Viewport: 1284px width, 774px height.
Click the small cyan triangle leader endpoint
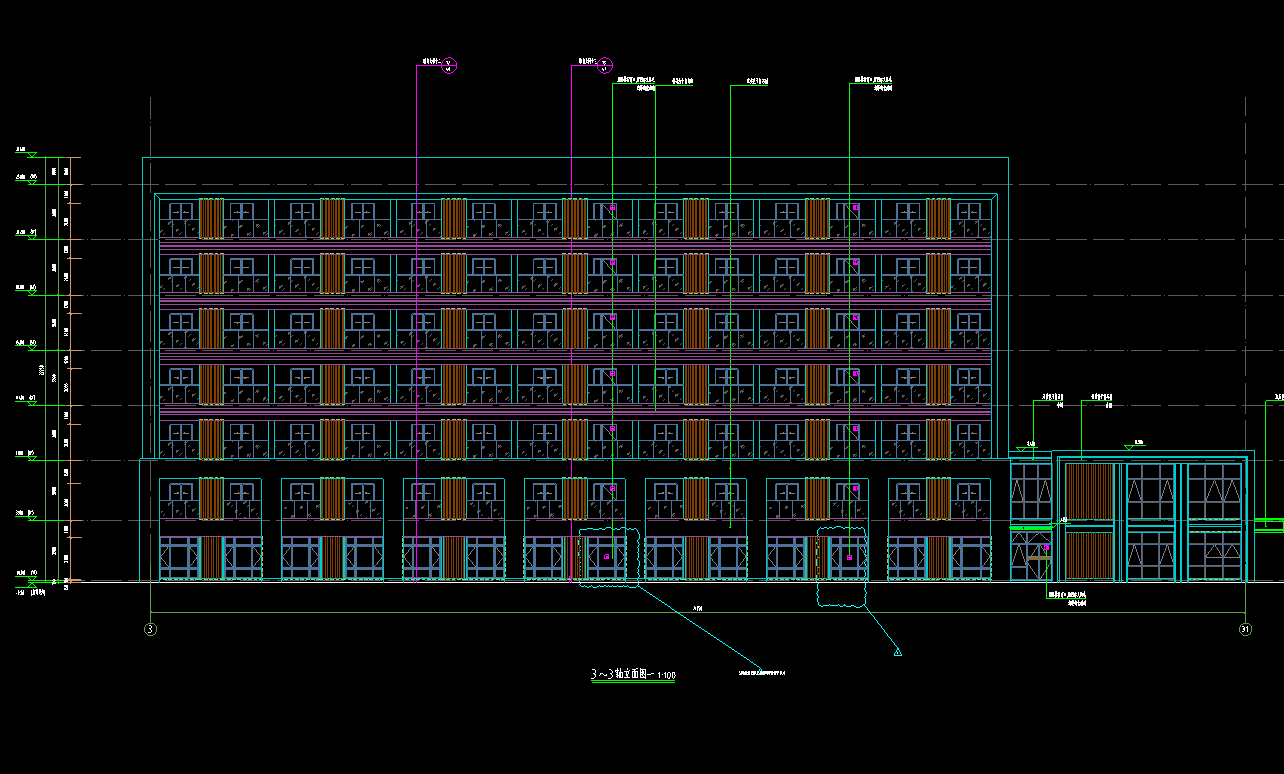[x=898, y=652]
